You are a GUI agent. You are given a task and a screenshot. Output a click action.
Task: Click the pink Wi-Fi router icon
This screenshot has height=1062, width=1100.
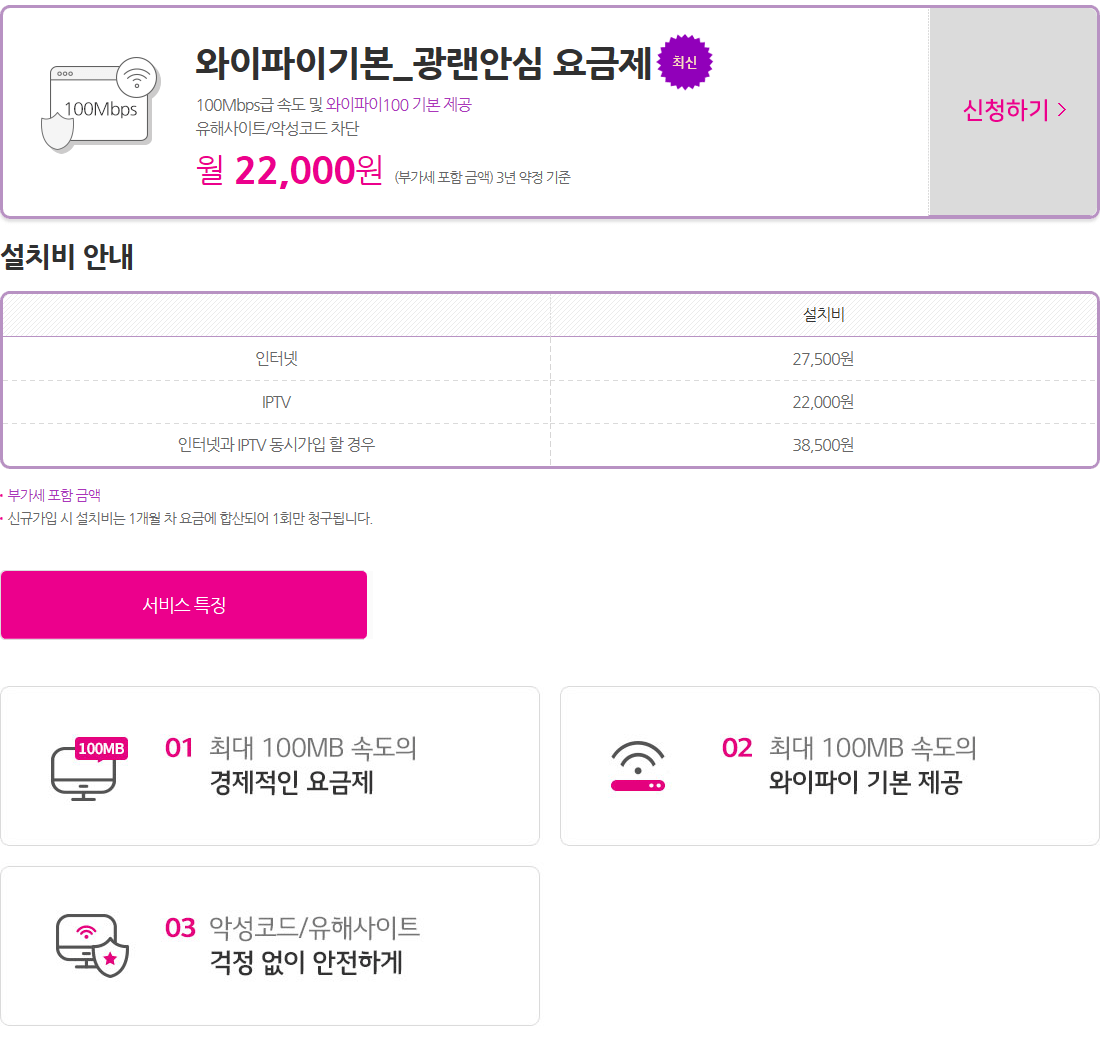click(x=638, y=767)
